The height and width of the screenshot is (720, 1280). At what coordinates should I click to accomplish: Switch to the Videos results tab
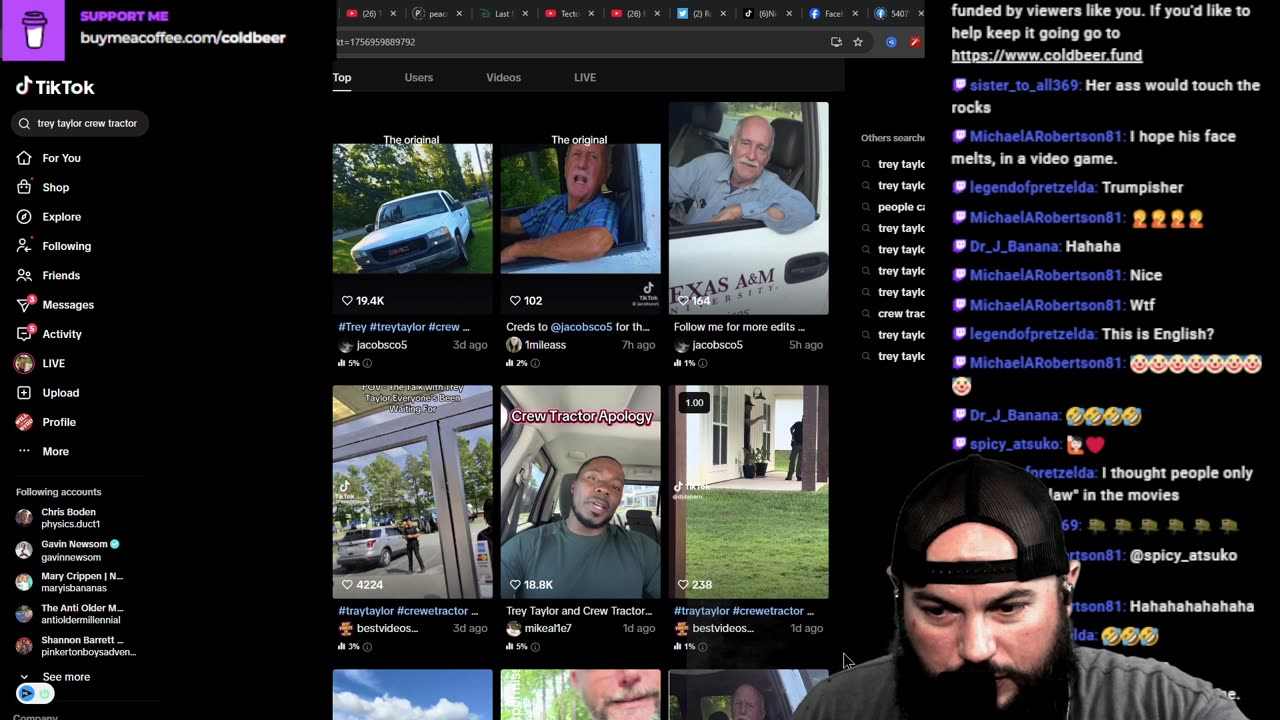[x=503, y=78]
